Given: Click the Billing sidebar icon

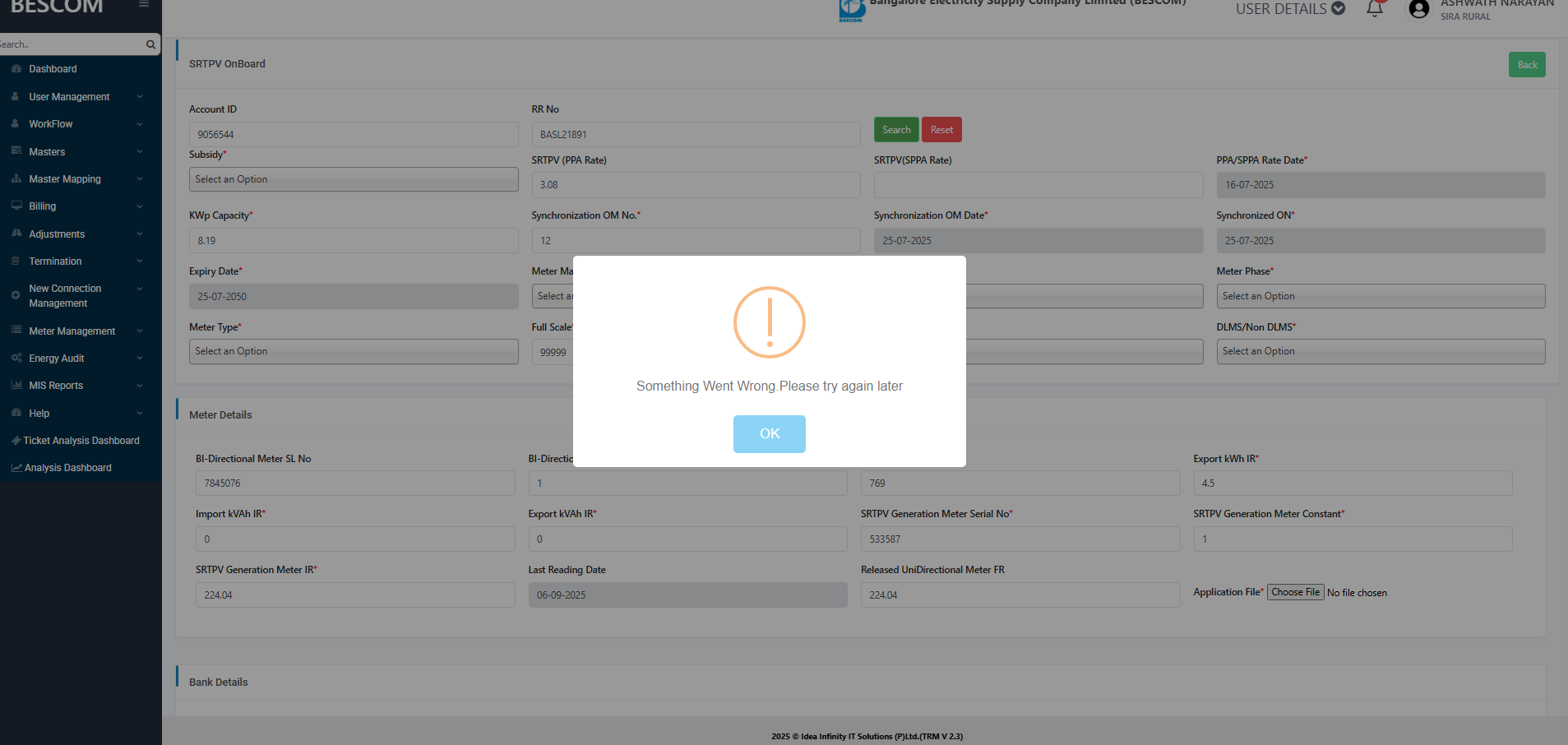Looking at the screenshot, I should pyautogui.click(x=16, y=206).
